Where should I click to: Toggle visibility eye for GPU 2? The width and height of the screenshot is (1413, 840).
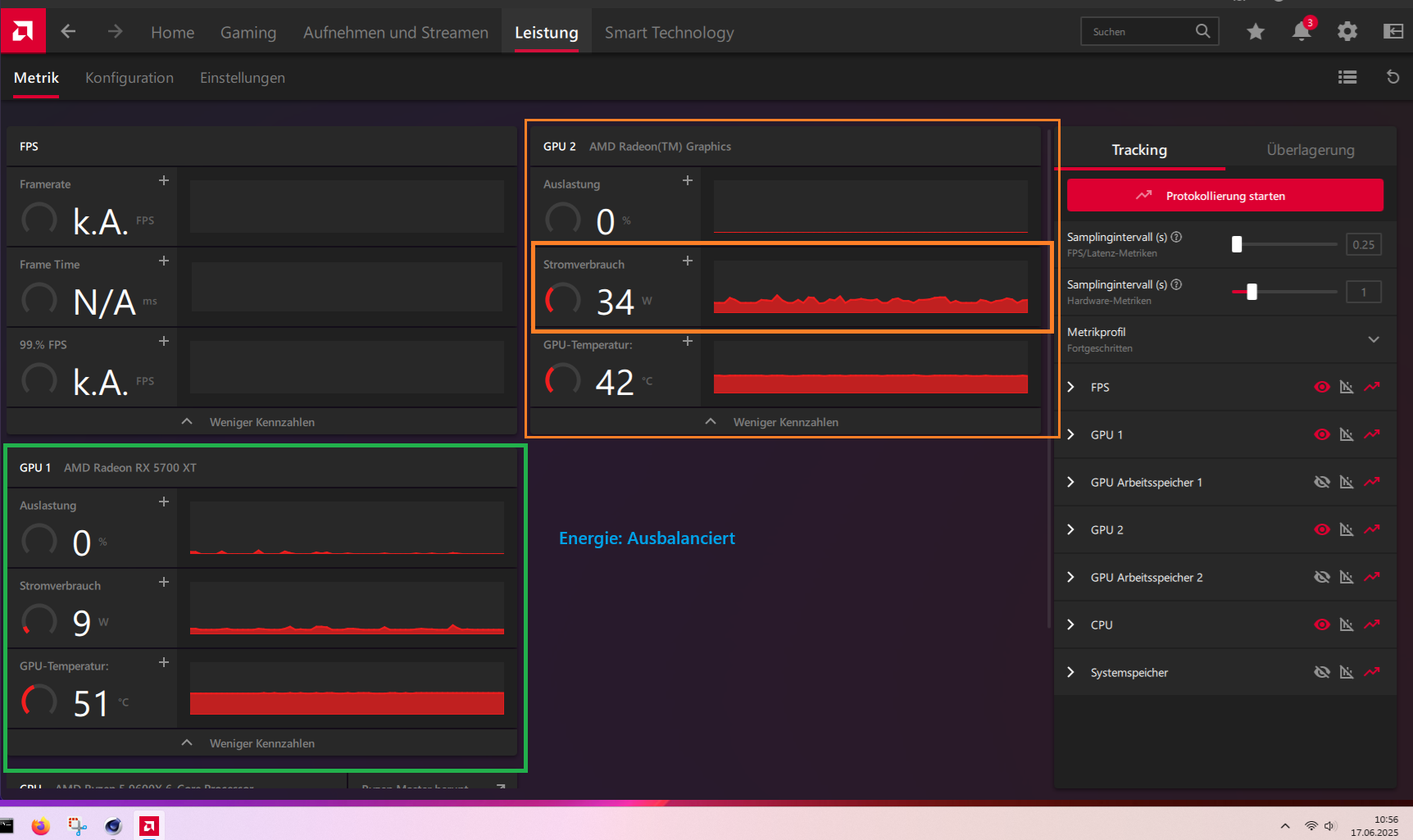pyautogui.click(x=1322, y=529)
